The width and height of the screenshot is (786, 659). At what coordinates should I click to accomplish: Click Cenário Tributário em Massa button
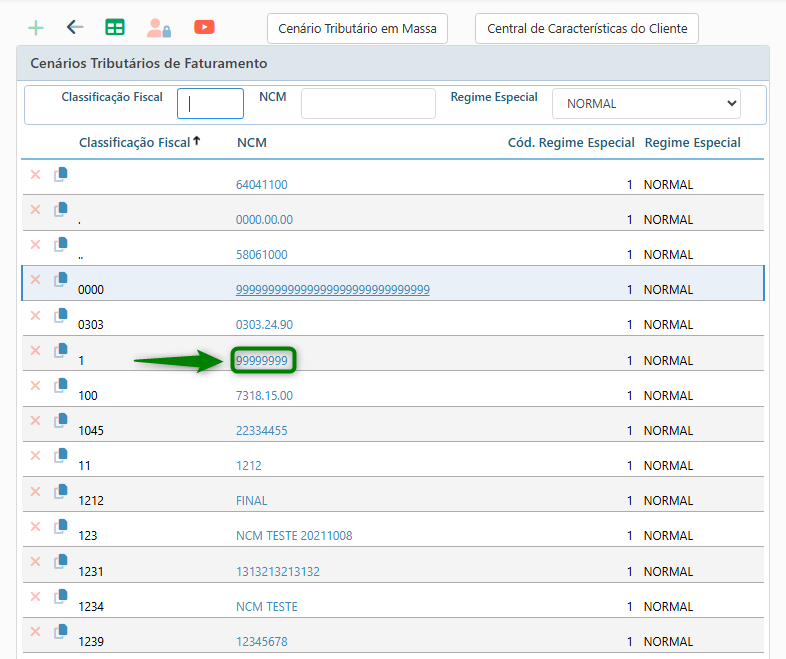click(357, 29)
